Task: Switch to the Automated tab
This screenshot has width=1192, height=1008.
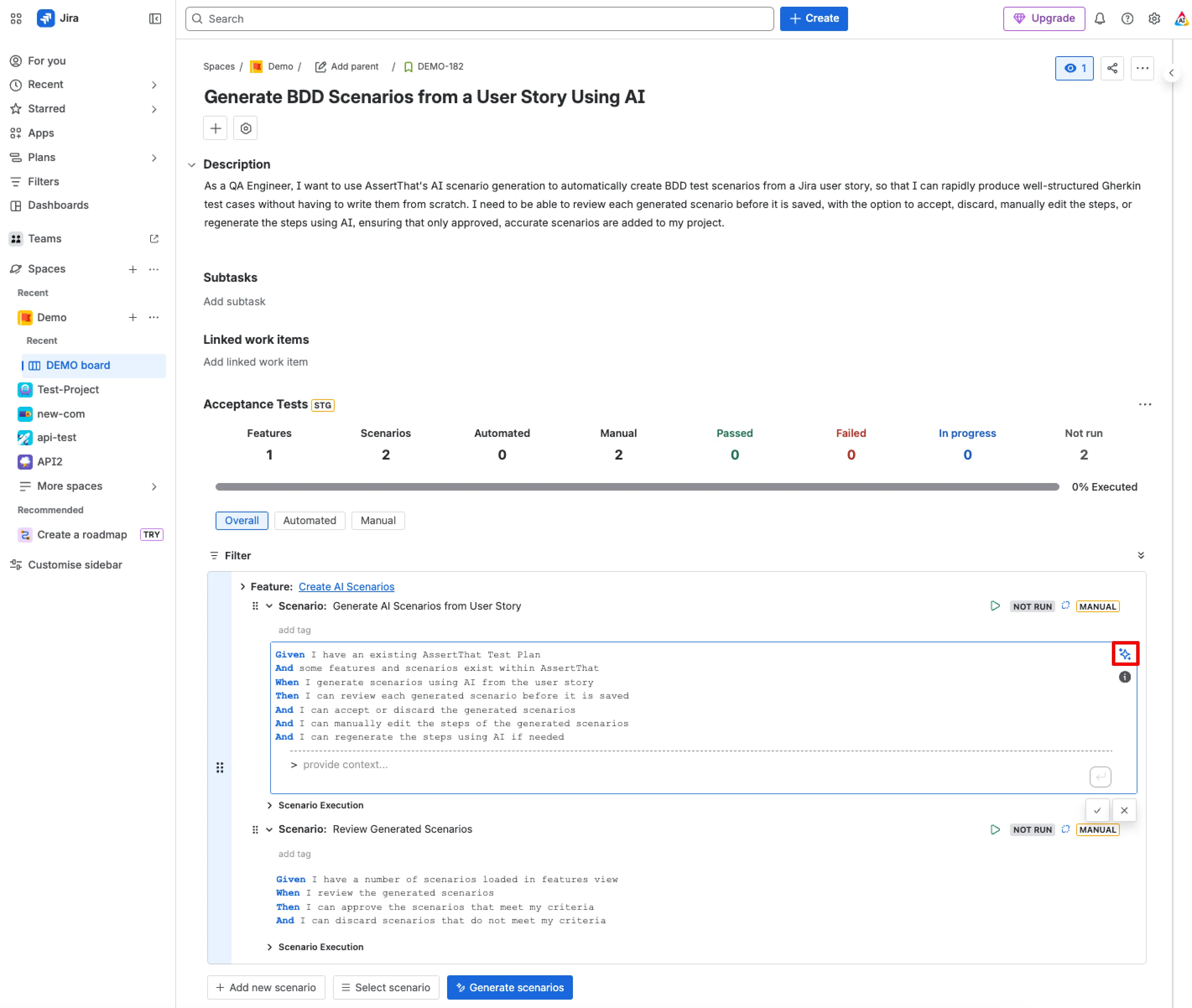Action: coord(309,521)
